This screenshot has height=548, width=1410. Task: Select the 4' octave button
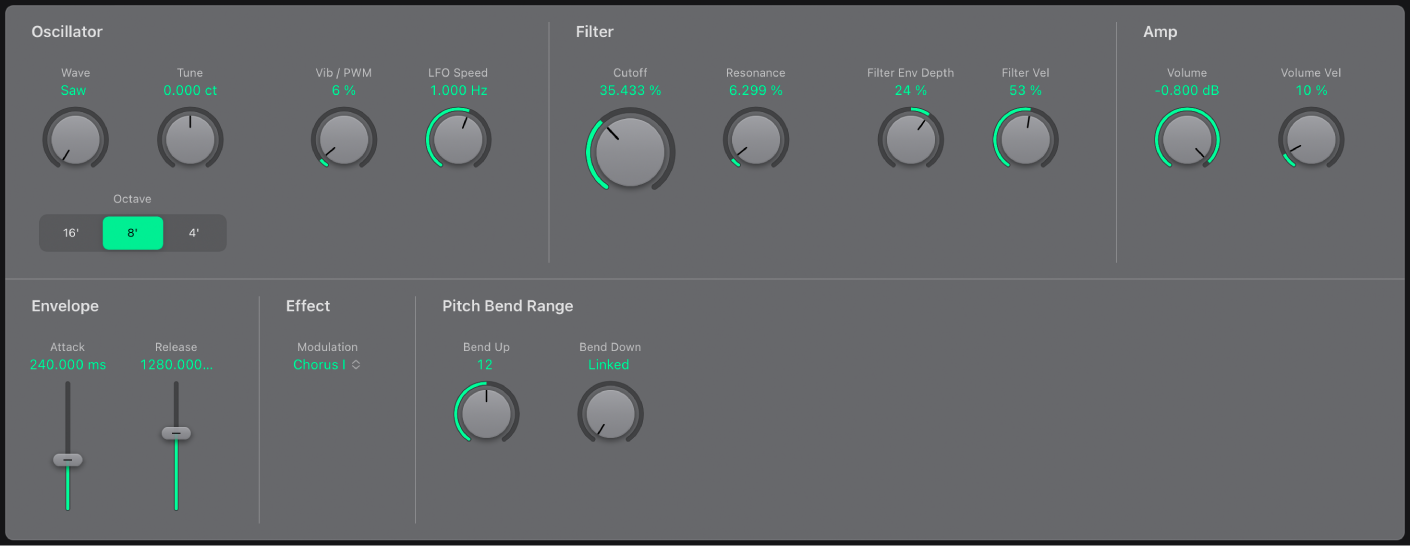194,233
